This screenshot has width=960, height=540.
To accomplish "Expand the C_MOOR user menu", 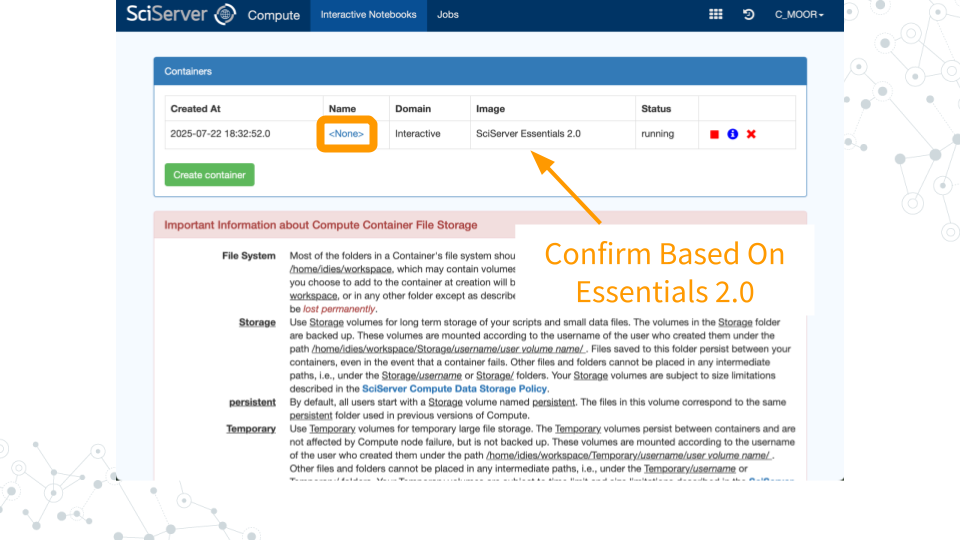I will click(x=799, y=15).
